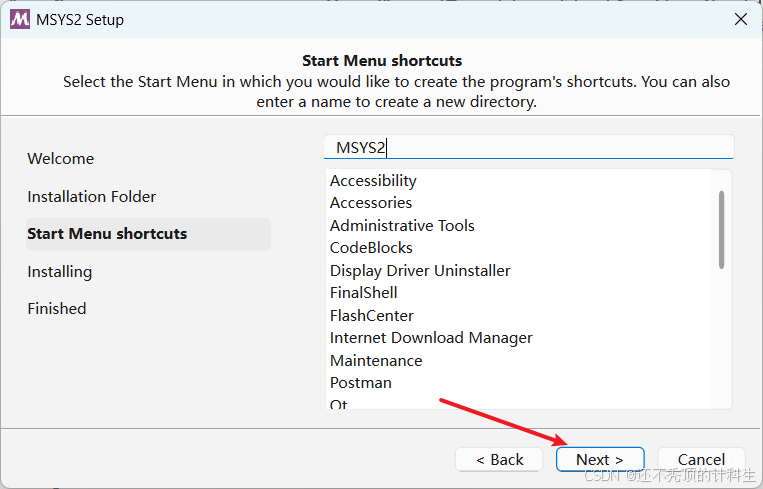Click the MSYS2 start menu name field
The height and width of the screenshot is (489, 763).
coord(529,147)
